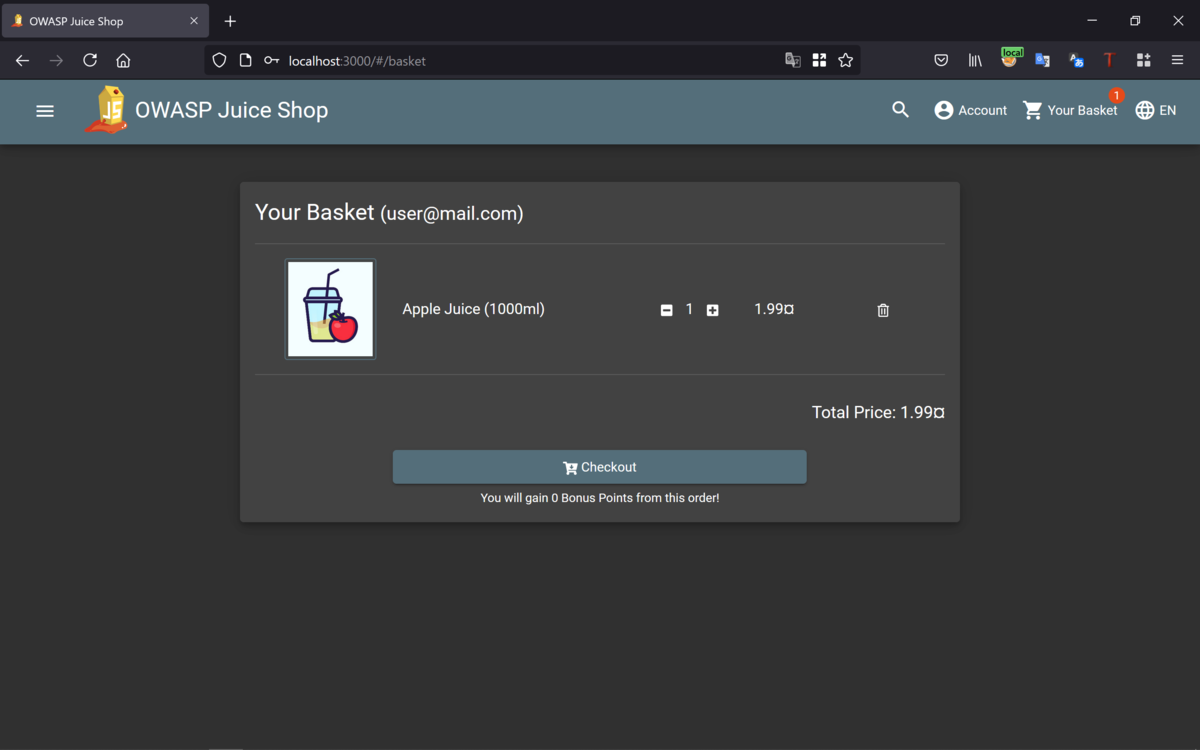The image size is (1200, 750).
Task: Click the Google Translate extension icon
Action: click(x=1042, y=60)
